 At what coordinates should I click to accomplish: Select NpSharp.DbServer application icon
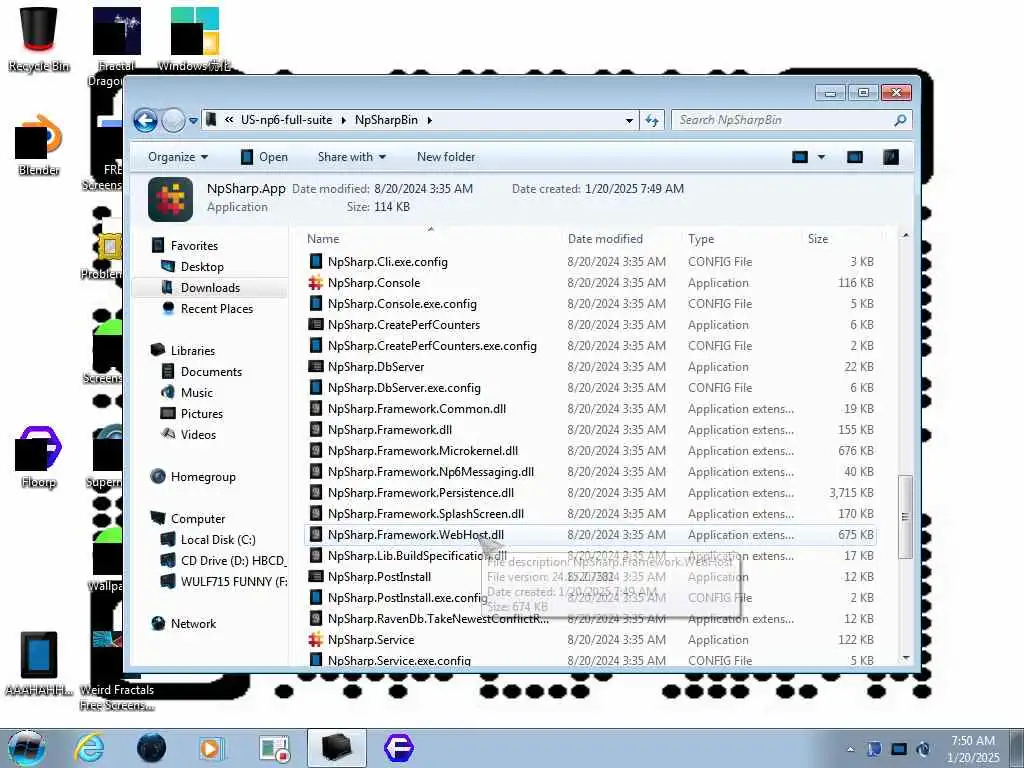point(315,366)
